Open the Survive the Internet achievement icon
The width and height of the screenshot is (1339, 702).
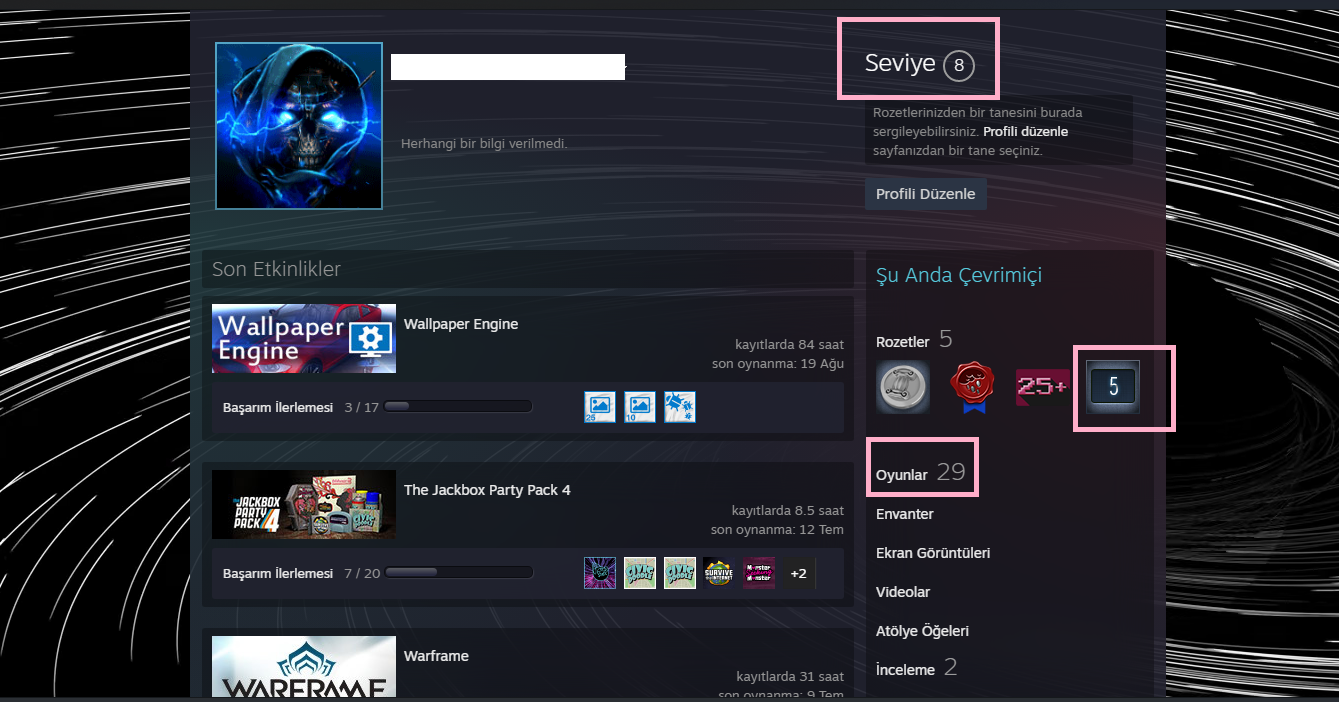tap(719, 573)
